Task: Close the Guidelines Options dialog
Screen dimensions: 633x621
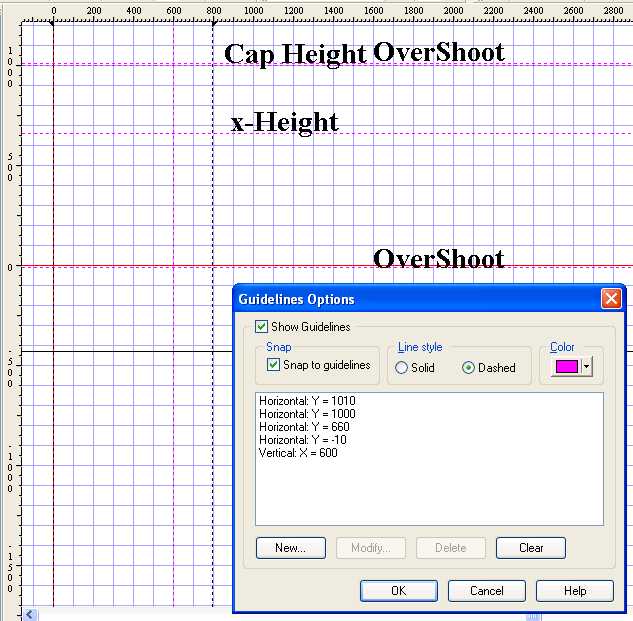Action: tap(611, 299)
